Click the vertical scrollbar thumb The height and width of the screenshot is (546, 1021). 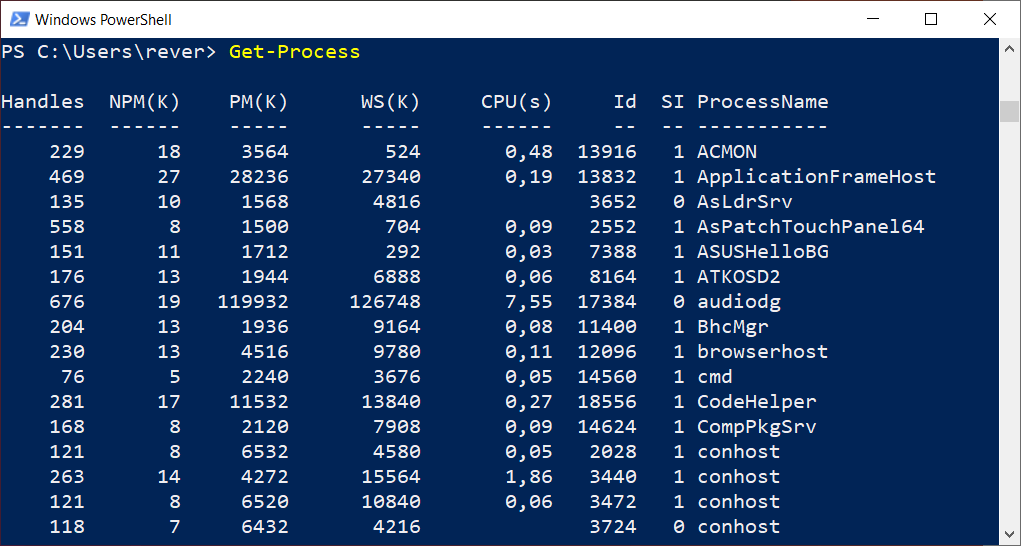pos(1009,111)
